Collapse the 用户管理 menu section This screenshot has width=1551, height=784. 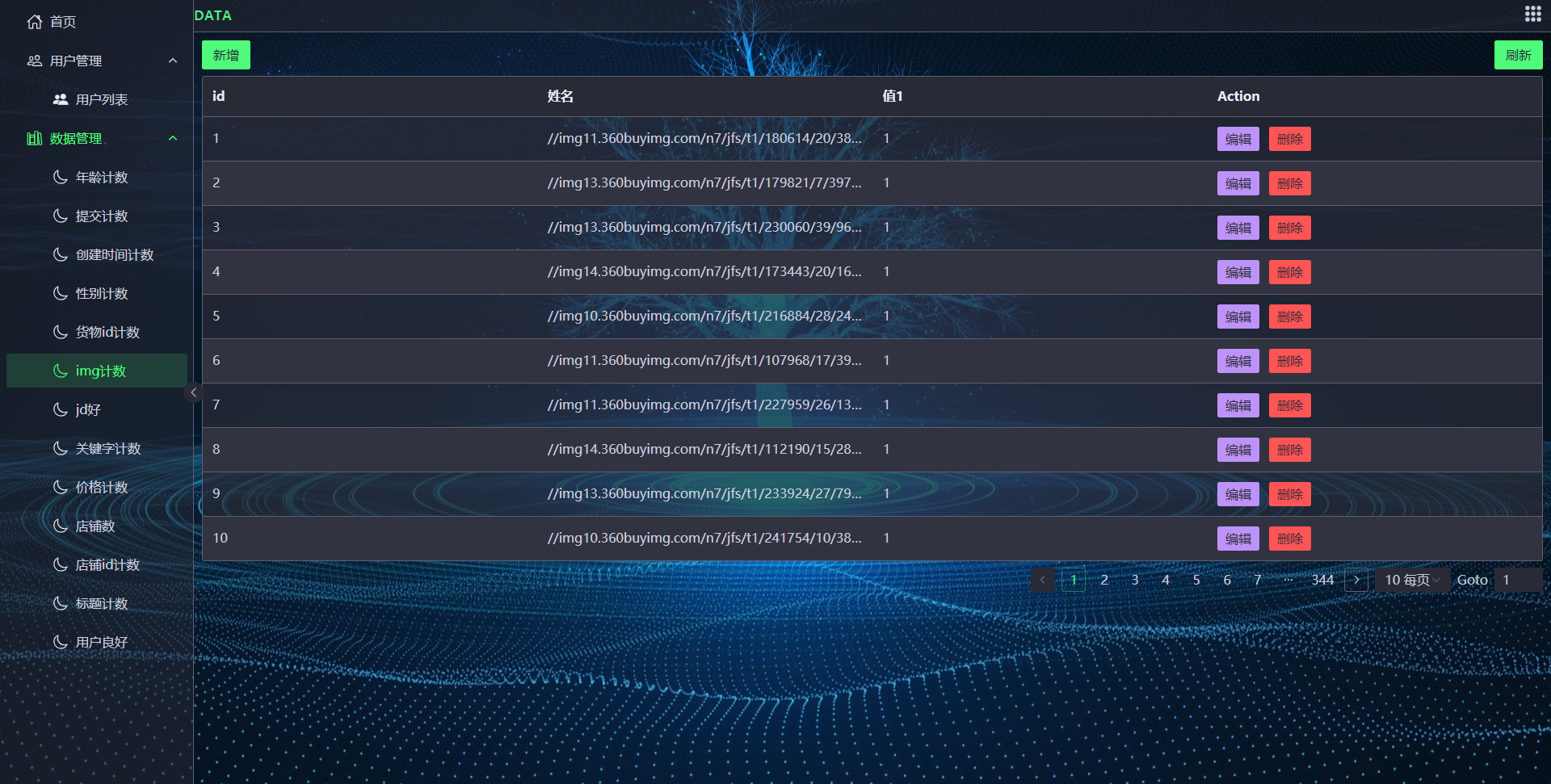[x=172, y=61]
